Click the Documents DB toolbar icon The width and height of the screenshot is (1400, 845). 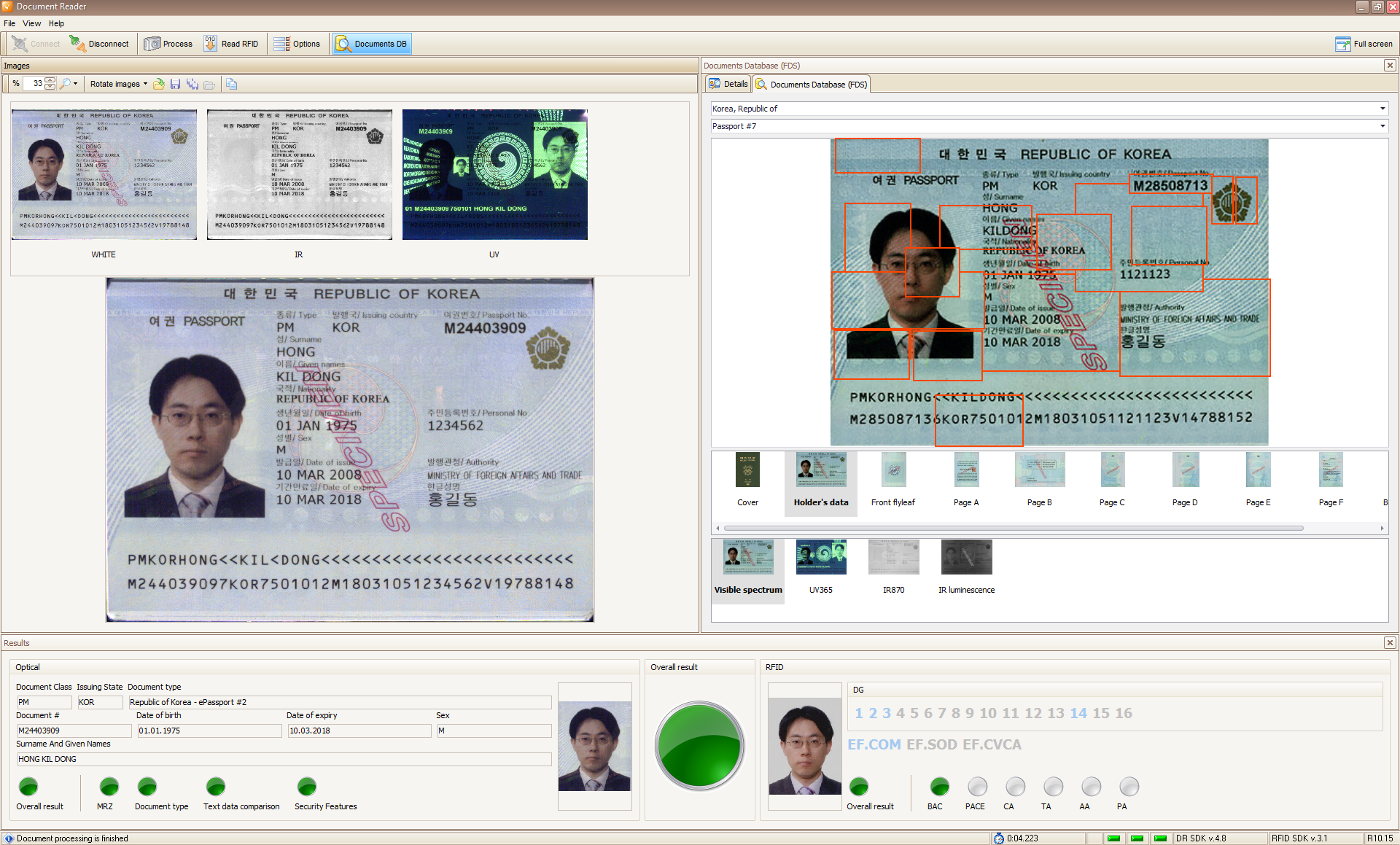click(x=343, y=44)
